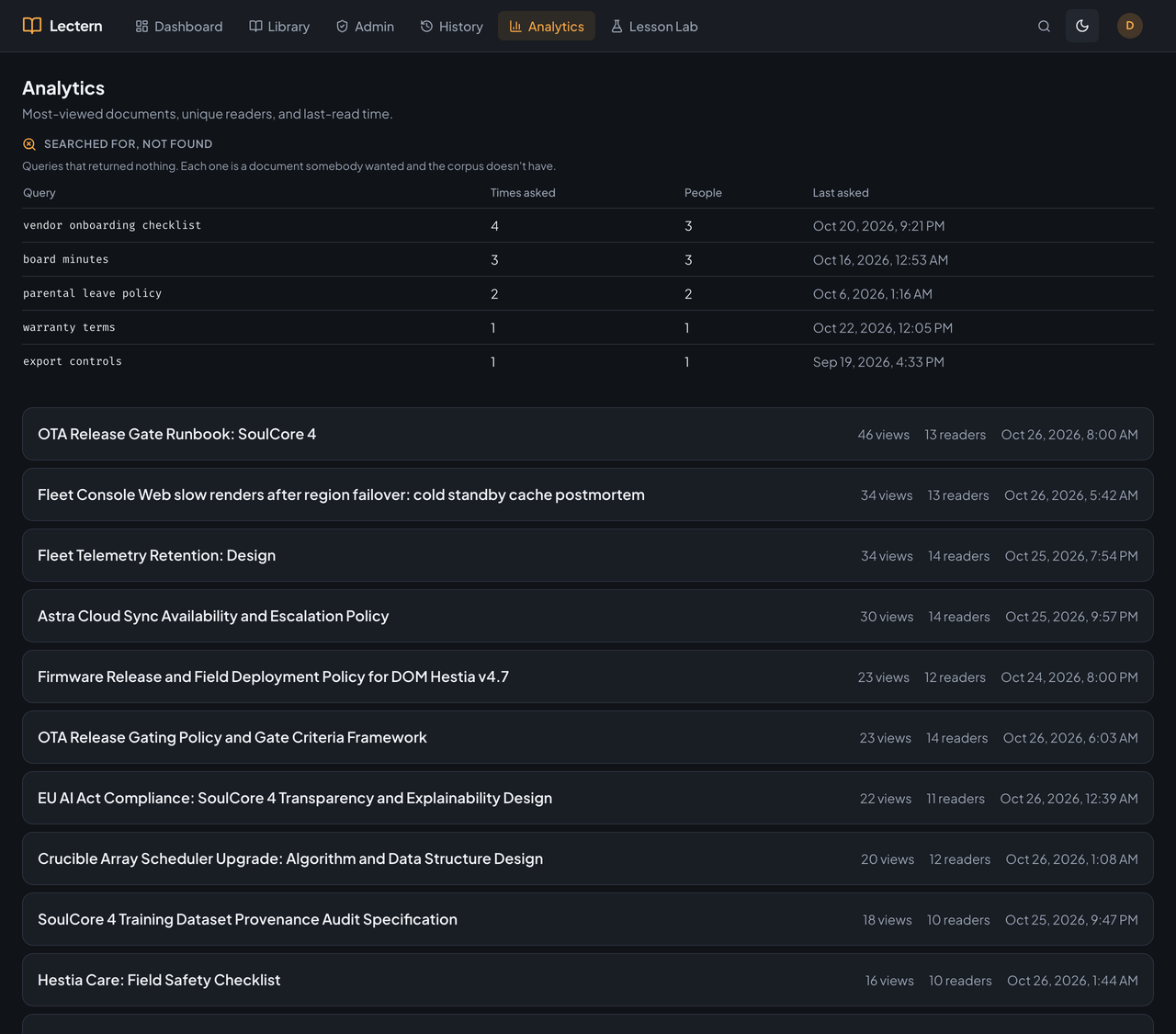The height and width of the screenshot is (1034, 1176).
Task: Go to the Dashboard tab
Action: (179, 27)
